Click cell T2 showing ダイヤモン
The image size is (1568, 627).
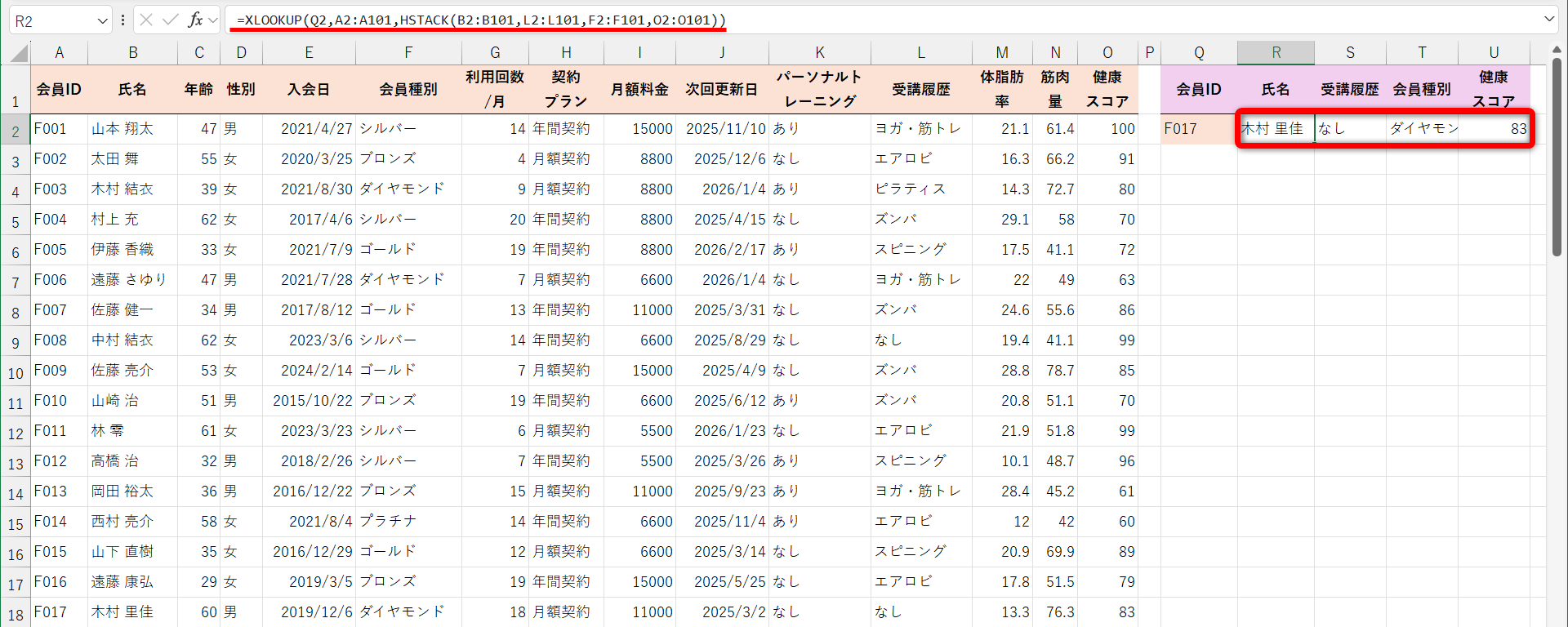pyautogui.click(x=1422, y=129)
